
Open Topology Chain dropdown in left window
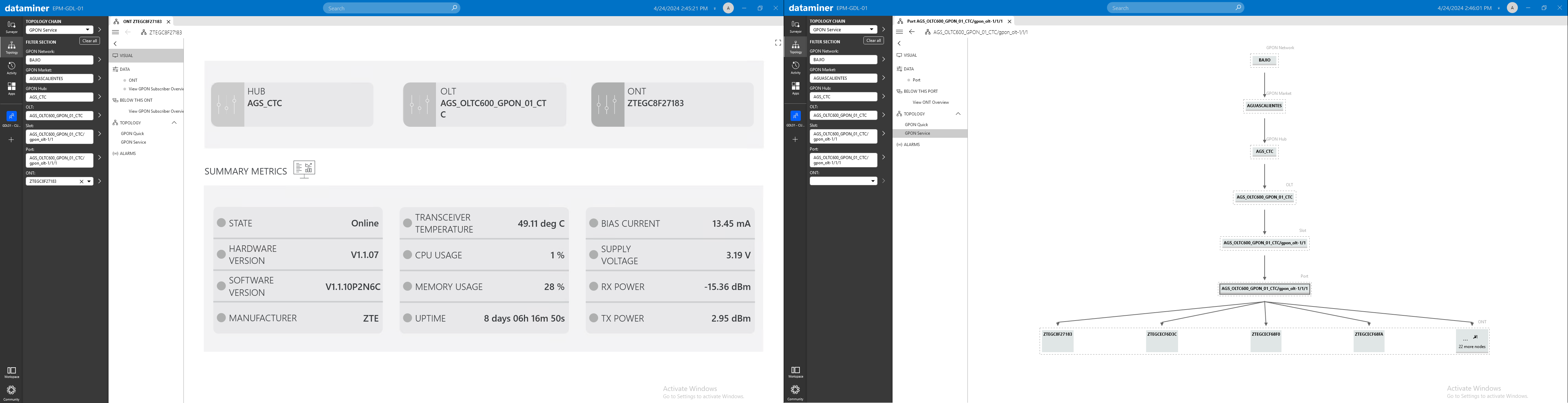click(88, 30)
